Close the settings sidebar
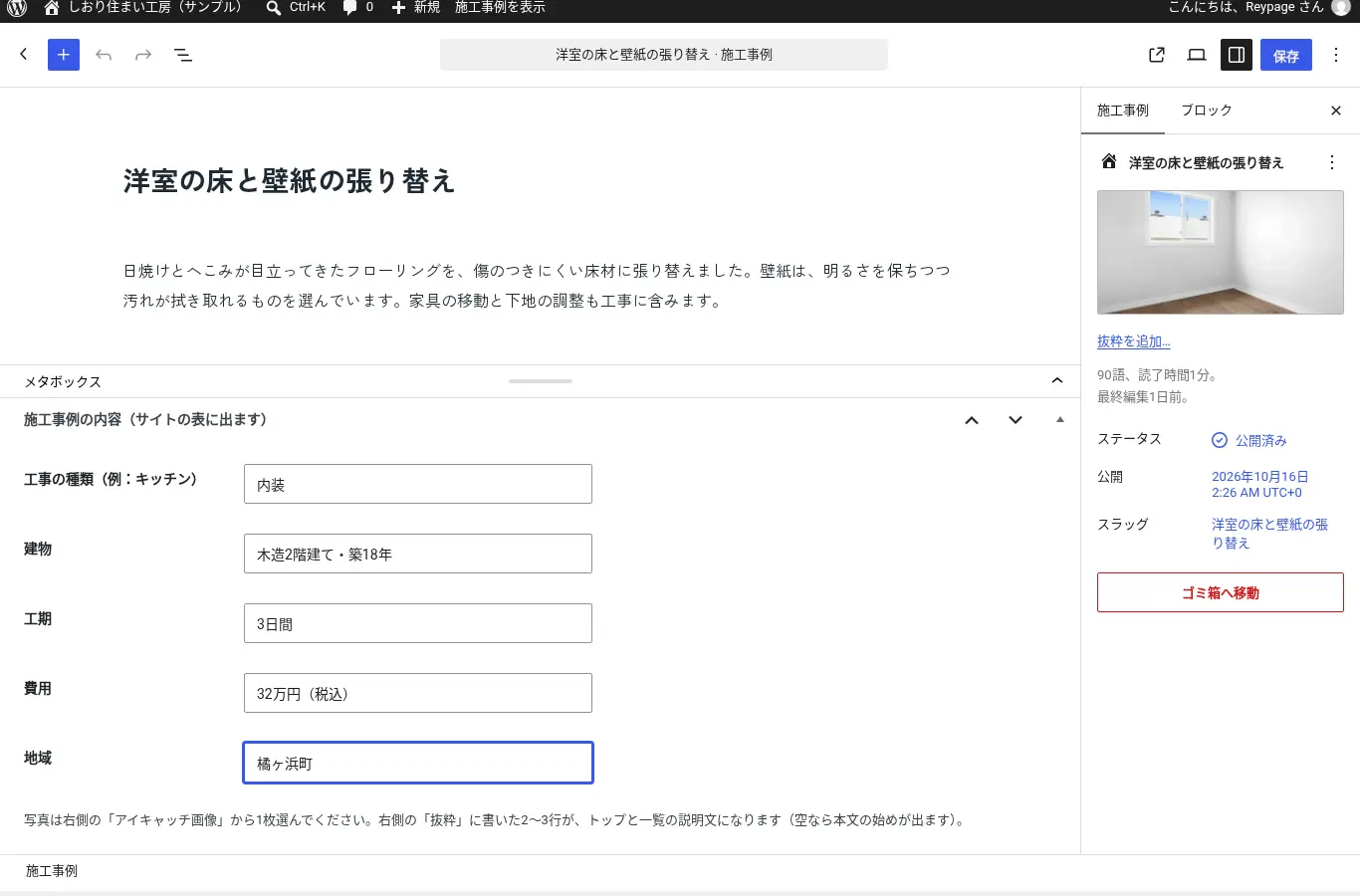1360x896 pixels. (1336, 111)
